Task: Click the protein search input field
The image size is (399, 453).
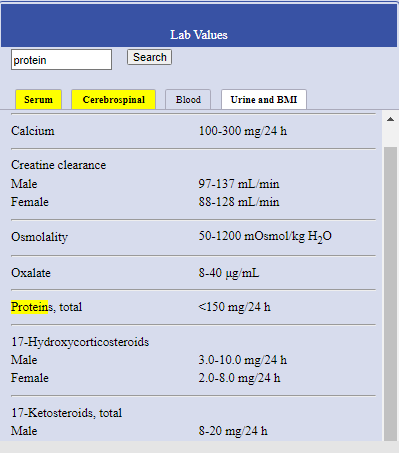Action: coord(61,60)
